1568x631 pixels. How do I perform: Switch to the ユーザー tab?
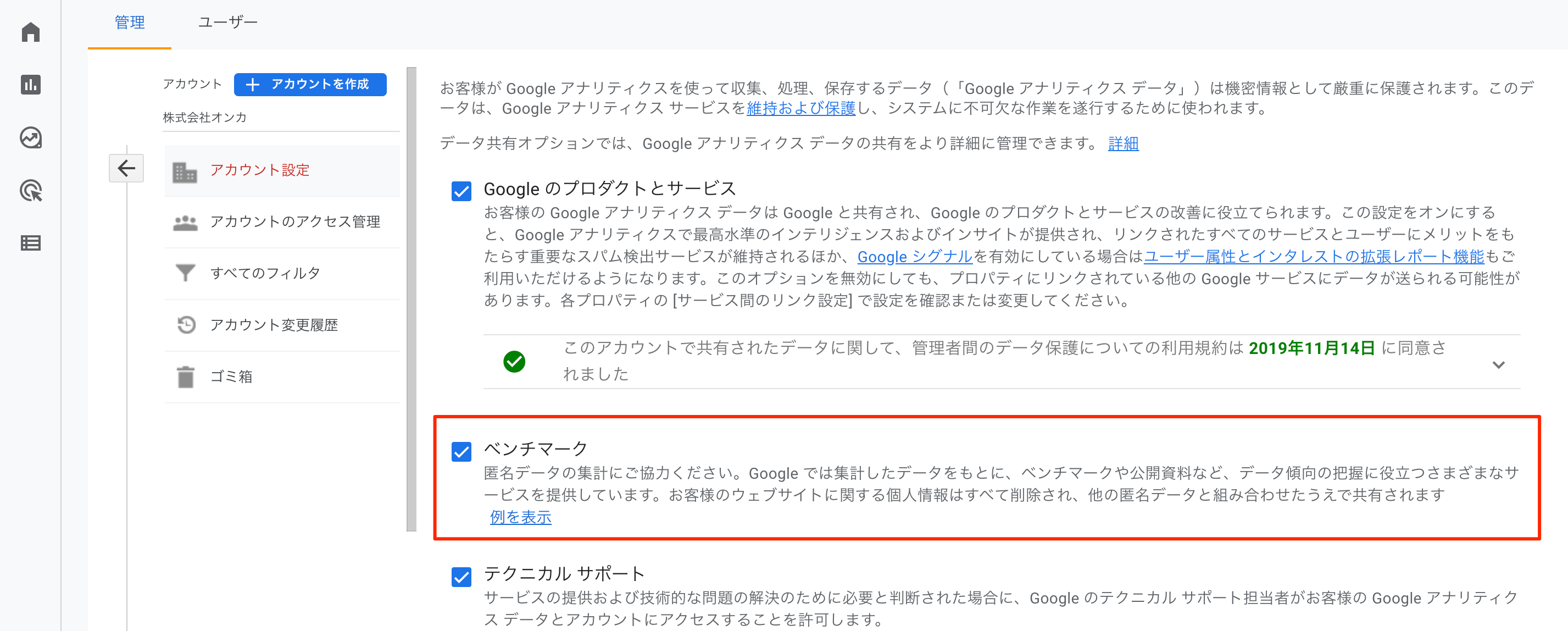[x=227, y=23]
